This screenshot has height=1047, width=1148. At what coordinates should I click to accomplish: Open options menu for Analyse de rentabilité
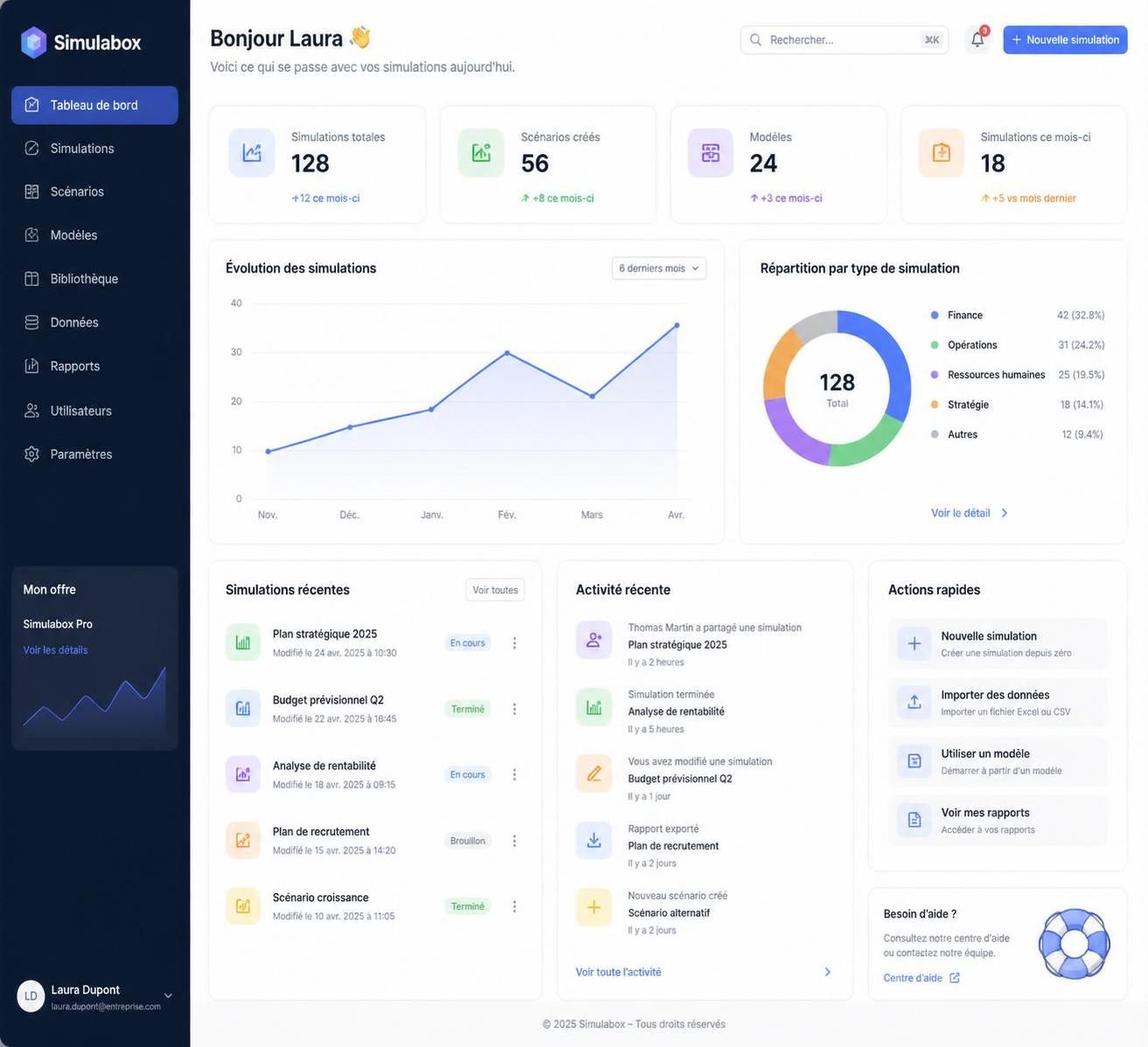[514, 774]
